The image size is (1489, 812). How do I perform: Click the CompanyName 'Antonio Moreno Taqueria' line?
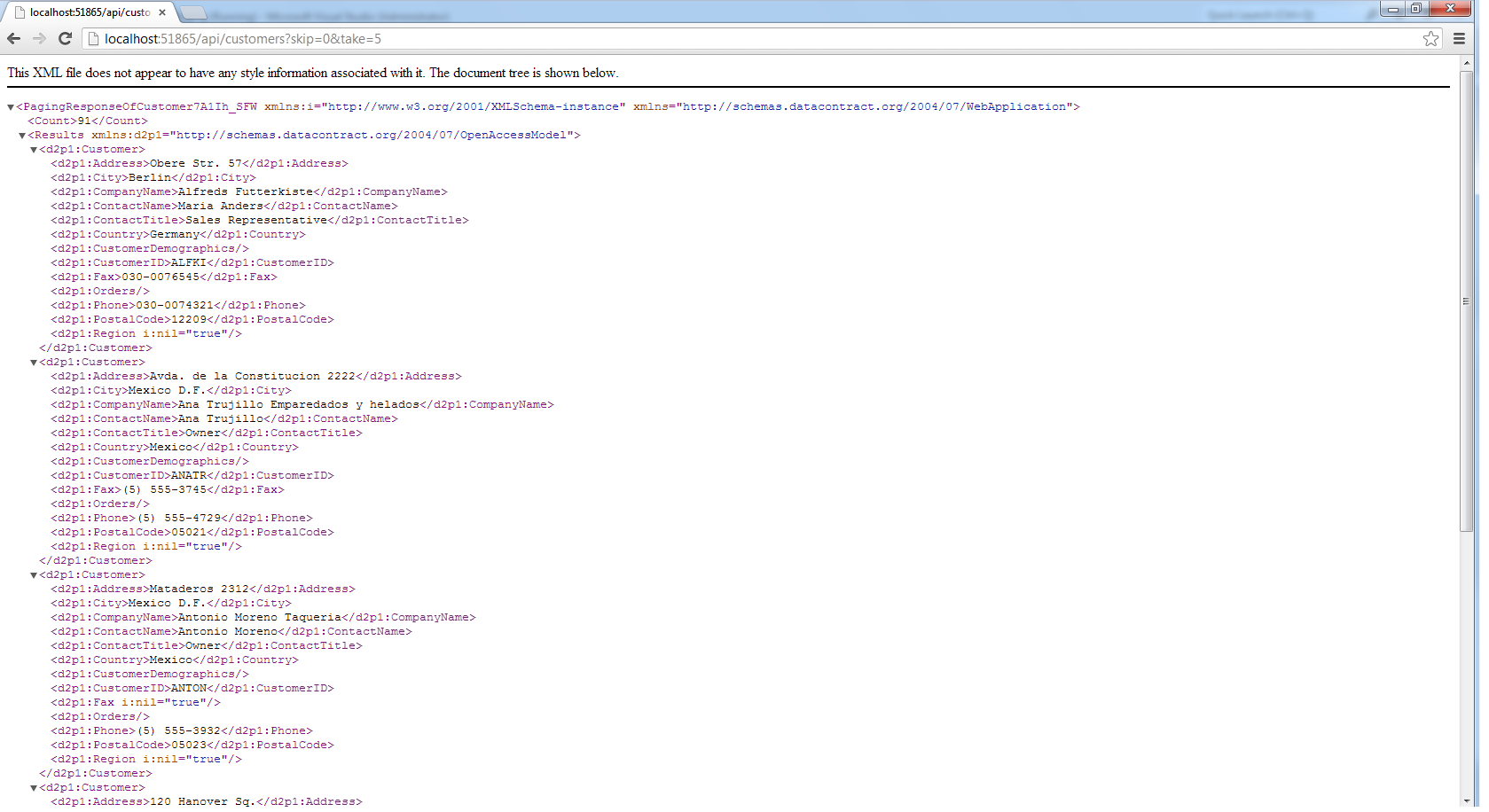[x=263, y=618]
